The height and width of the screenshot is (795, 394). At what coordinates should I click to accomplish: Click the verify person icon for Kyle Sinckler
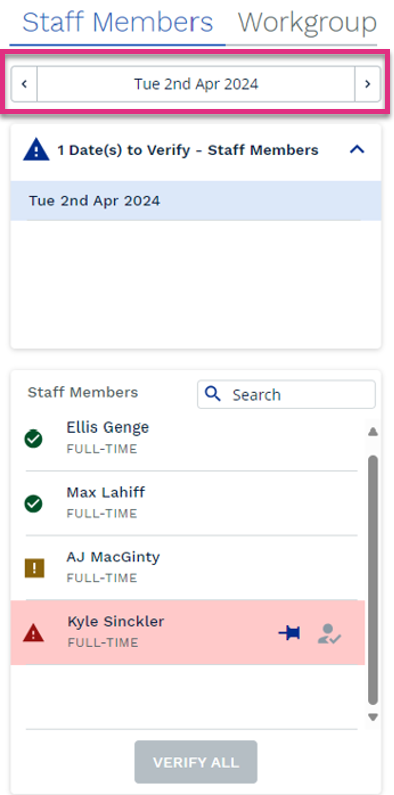(x=330, y=634)
